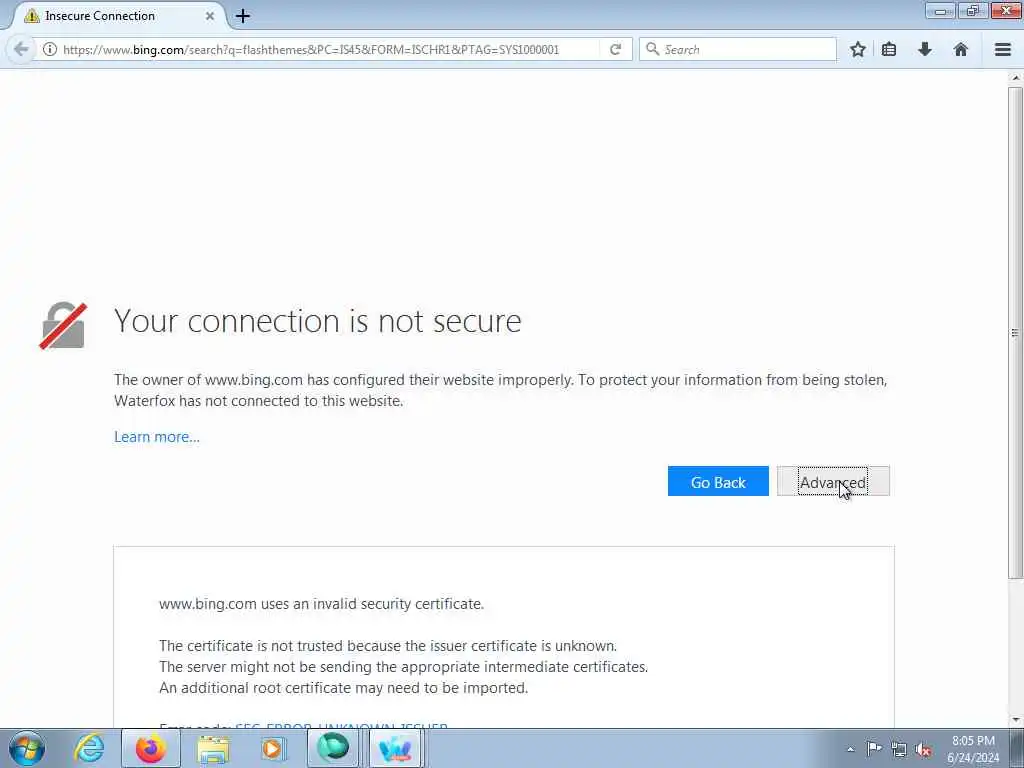
Task: Open network status tray icon
Action: [x=899, y=749]
